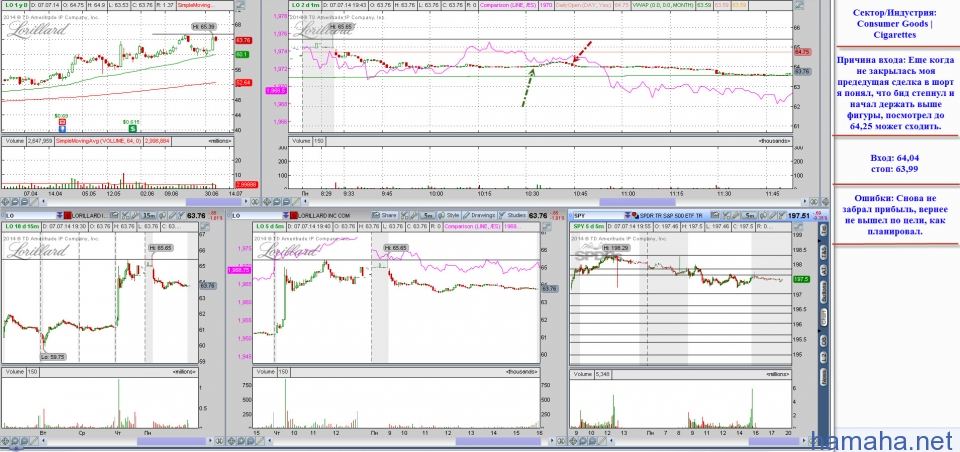Screen dimensions: 960x452
Task: Click the blue earnings marker on yearly chart
Action: pyautogui.click(x=62, y=128)
